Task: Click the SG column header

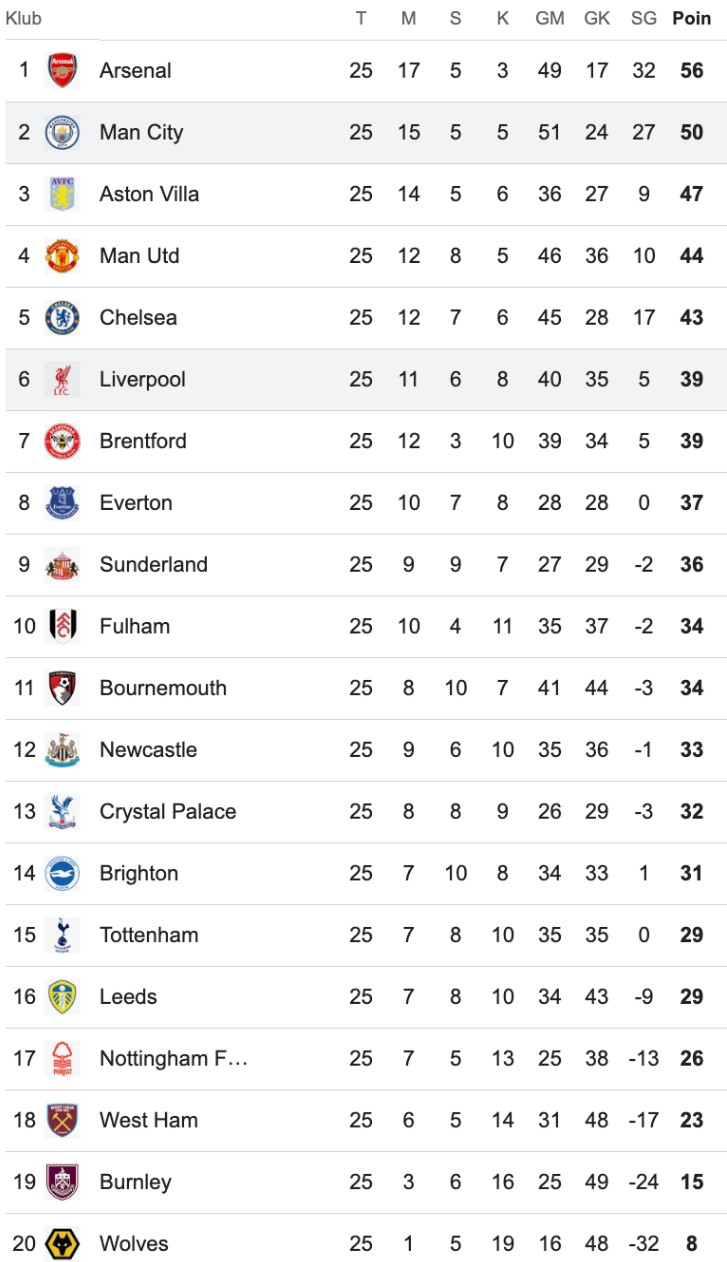Action: [643, 18]
